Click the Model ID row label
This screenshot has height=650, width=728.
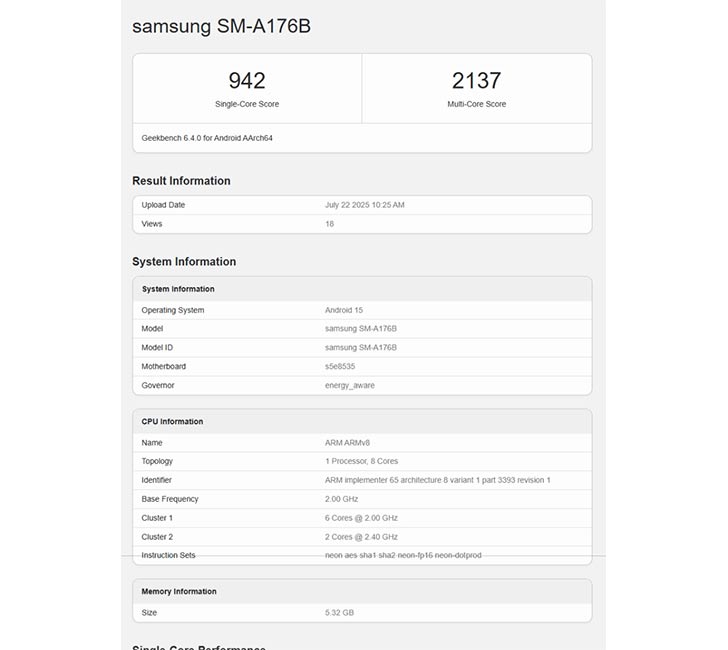(157, 348)
